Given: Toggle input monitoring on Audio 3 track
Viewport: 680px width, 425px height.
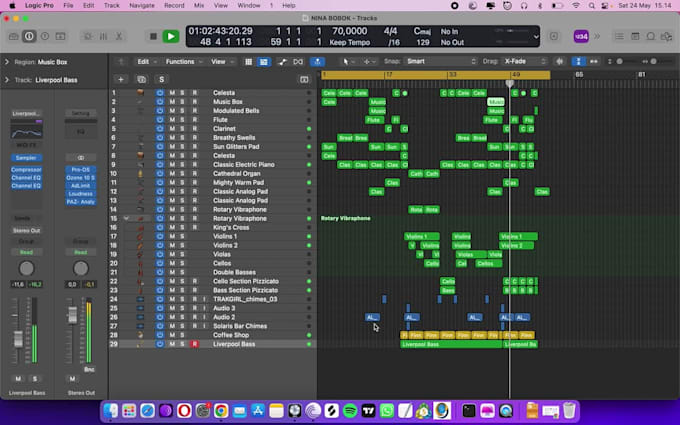Looking at the screenshot, I should (x=205, y=308).
